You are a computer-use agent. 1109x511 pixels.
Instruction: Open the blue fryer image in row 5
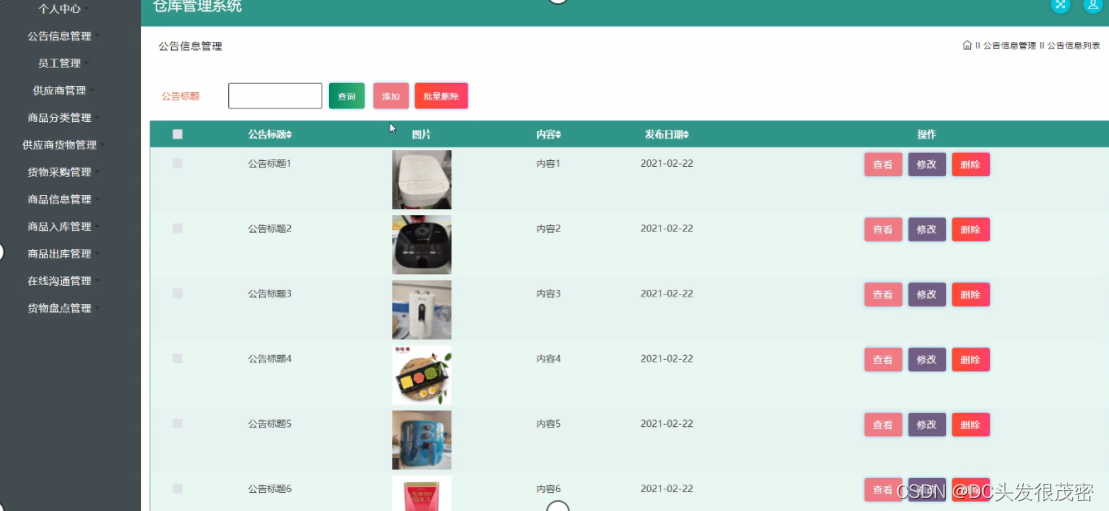coord(422,440)
